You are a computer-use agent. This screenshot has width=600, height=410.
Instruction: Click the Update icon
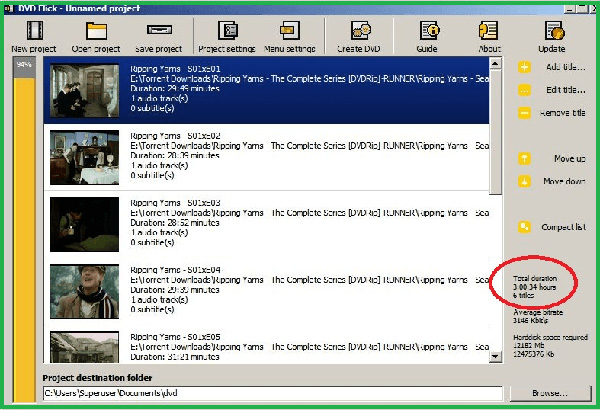pos(554,30)
